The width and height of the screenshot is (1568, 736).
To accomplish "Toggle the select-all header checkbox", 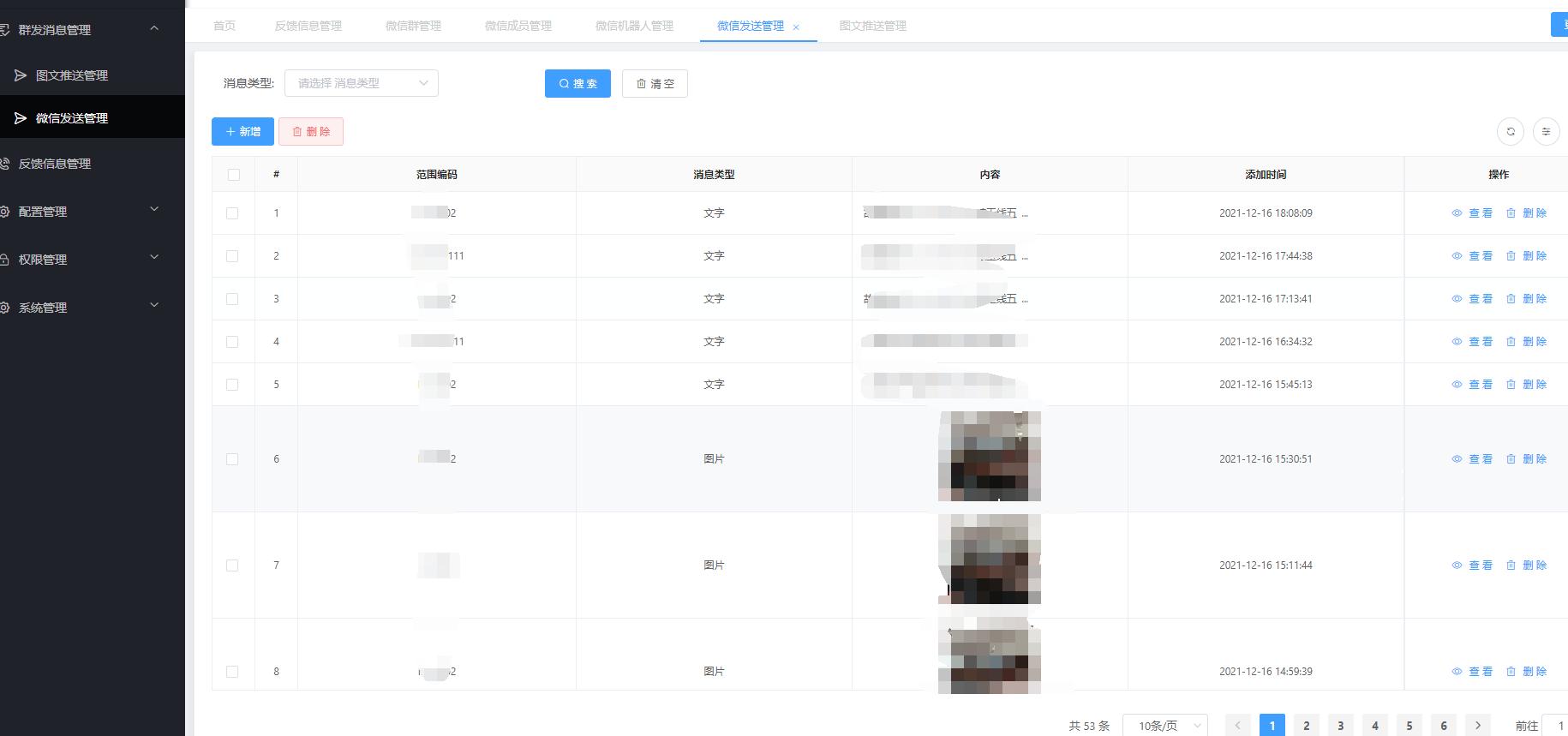I will pos(234,175).
